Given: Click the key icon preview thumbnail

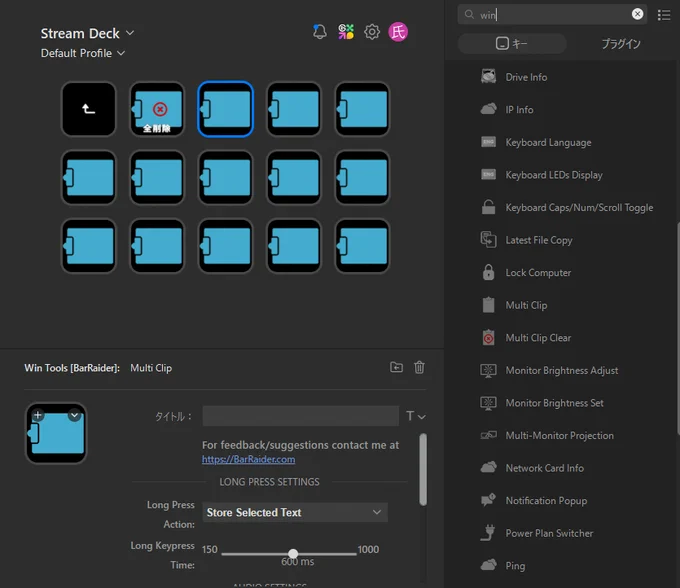Looking at the screenshot, I should point(56,433).
